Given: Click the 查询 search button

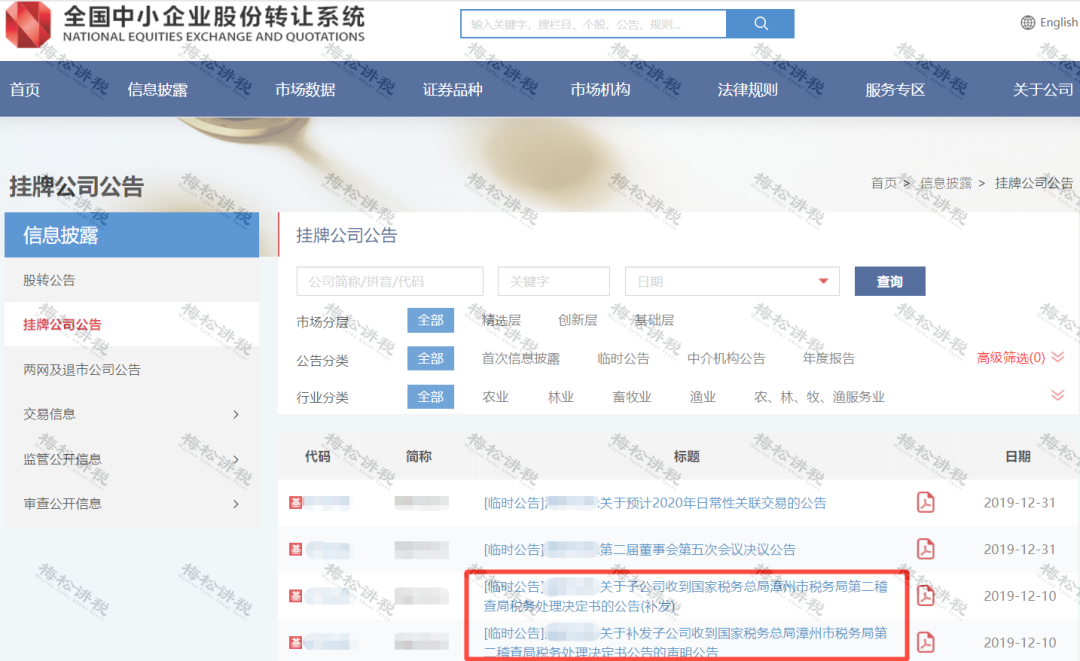Looking at the screenshot, I should coord(889,281).
